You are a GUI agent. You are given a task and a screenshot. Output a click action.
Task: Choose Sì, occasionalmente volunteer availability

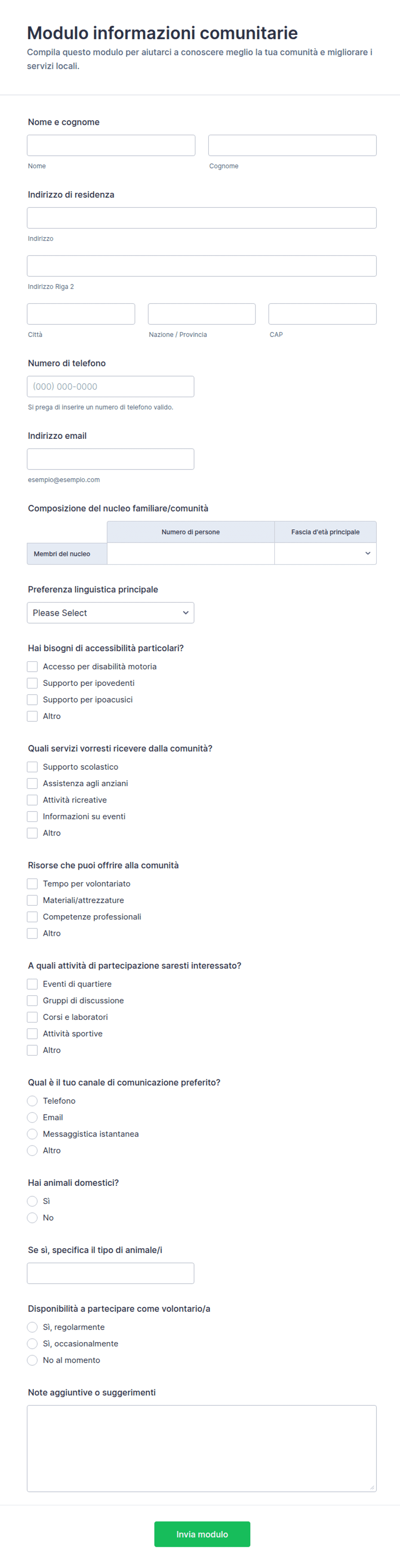(x=32, y=1343)
